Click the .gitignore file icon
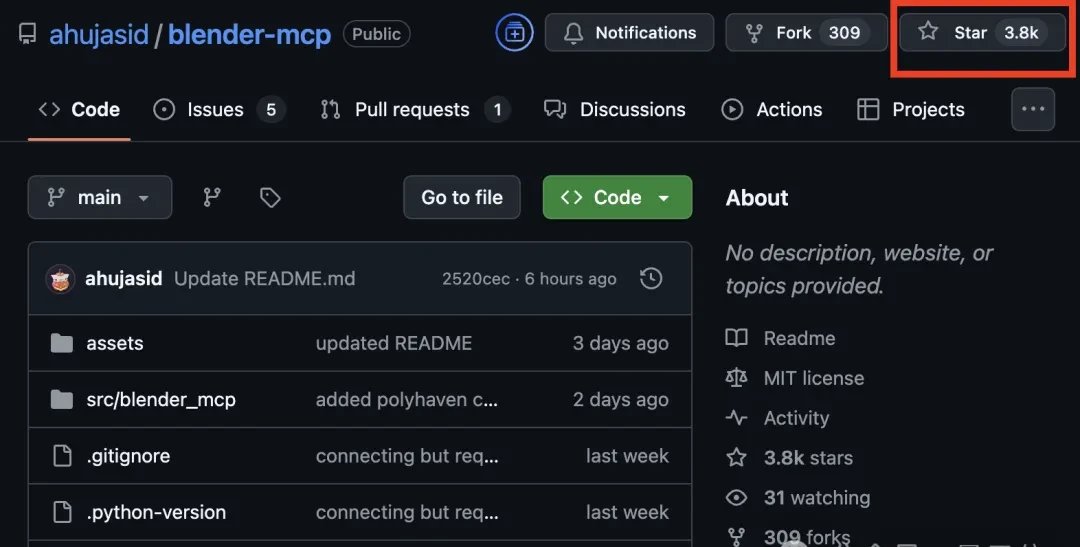This screenshot has height=547, width=1080. (x=62, y=456)
